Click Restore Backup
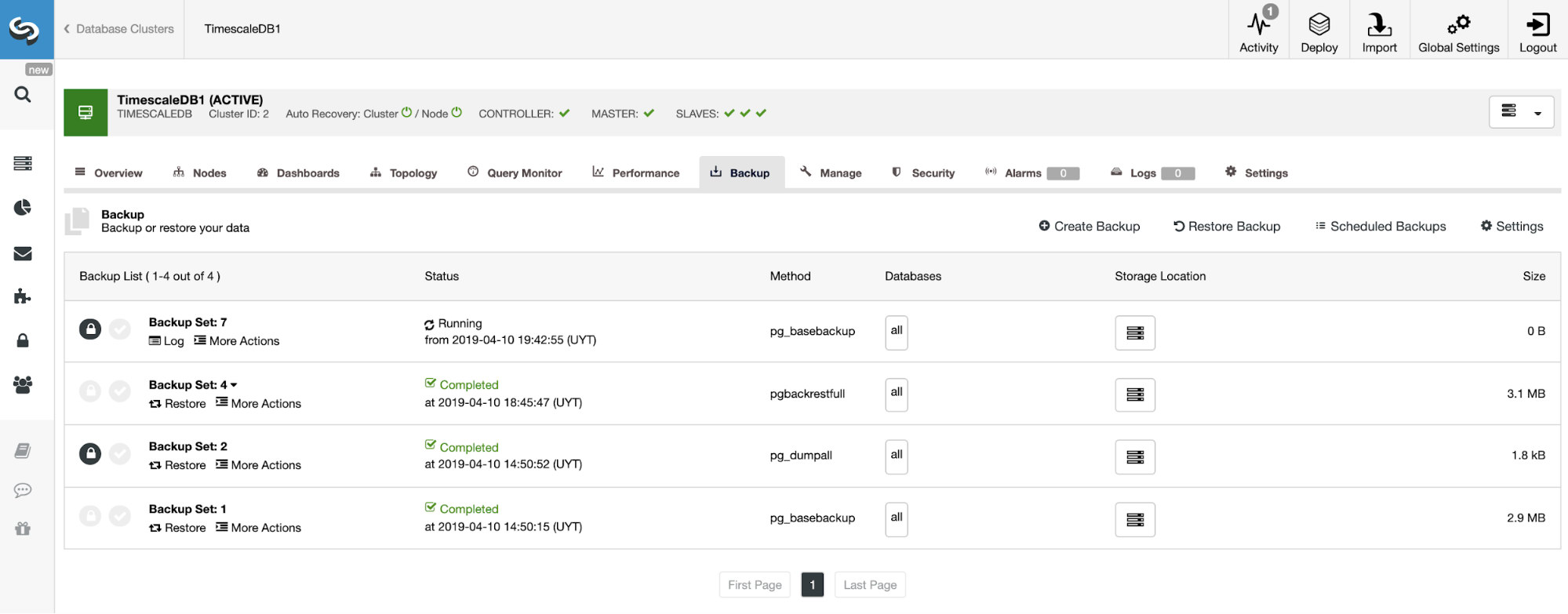 [1227, 227]
